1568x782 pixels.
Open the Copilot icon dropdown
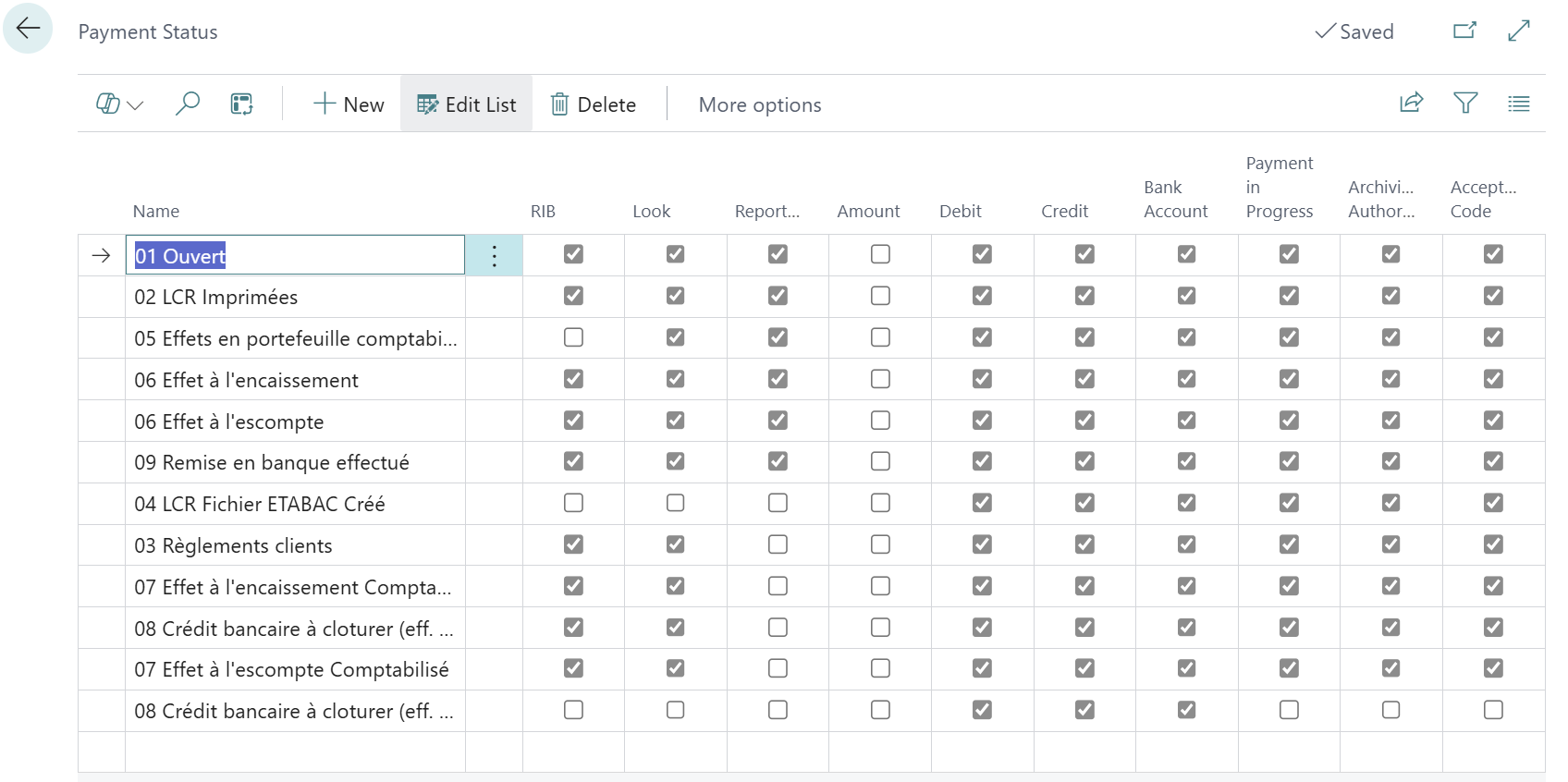click(119, 104)
